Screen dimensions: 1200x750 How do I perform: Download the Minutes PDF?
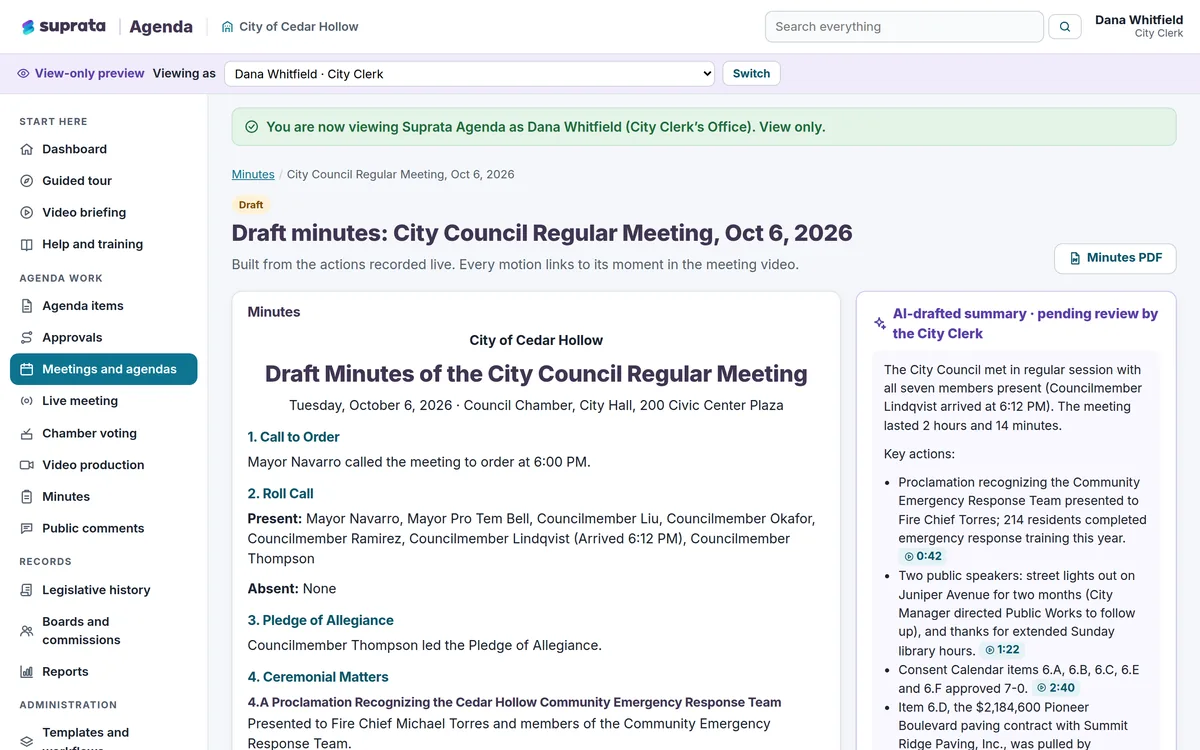click(x=1115, y=258)
